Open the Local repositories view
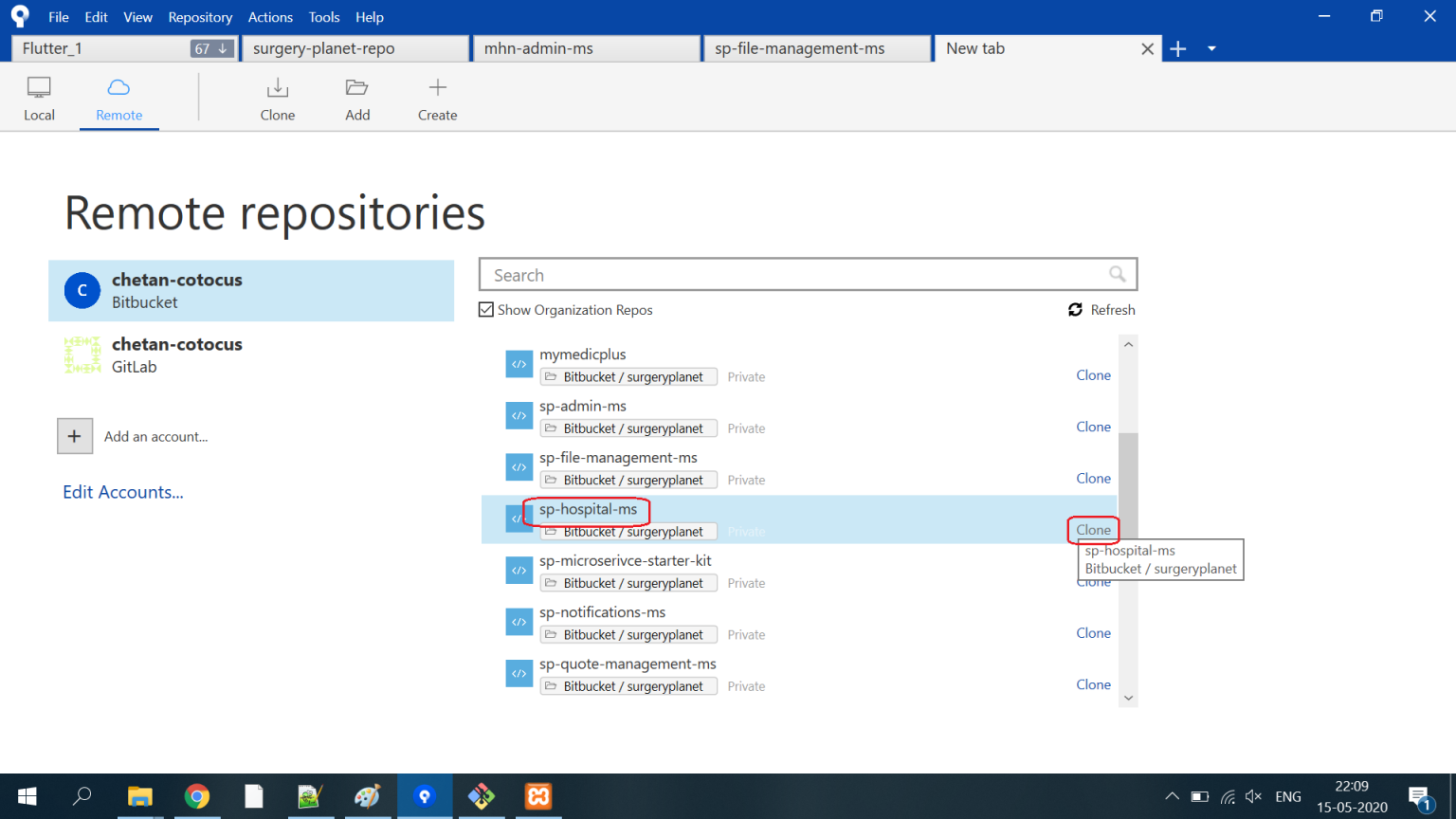This screenshot has width=1456, height=819. coord(39,99)
